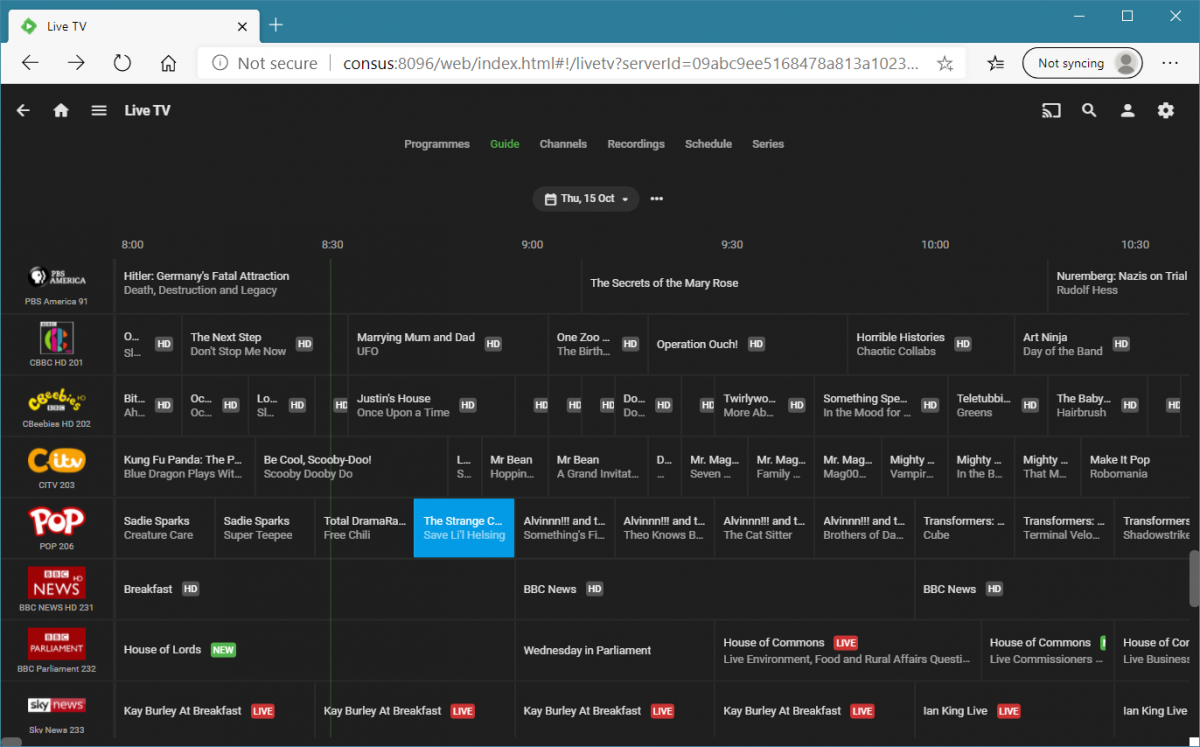Open the user profile icon
This screenshot has height=747, width=1200.
pyautogui.click(x=1127, y=111)
